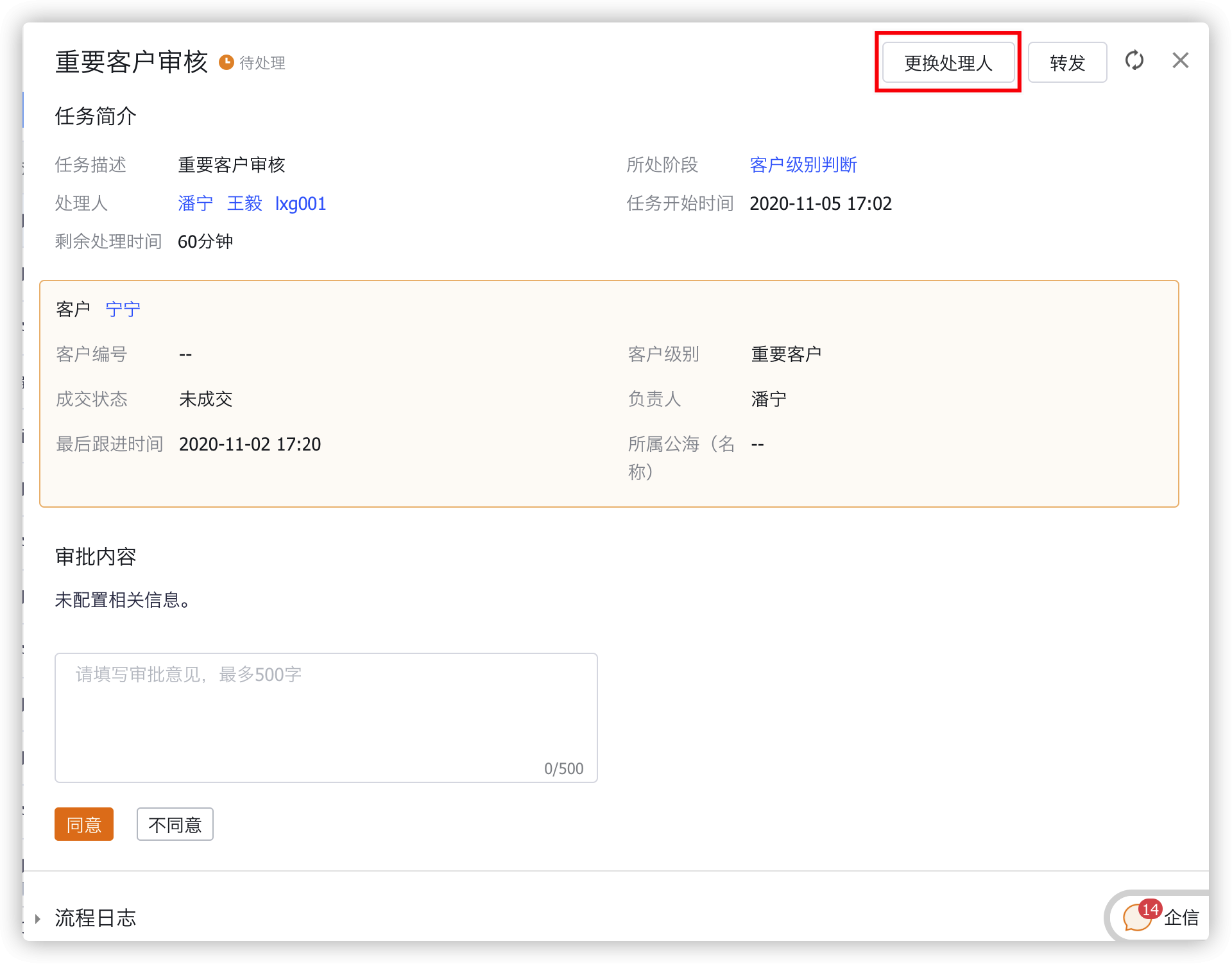Approve with the 同意 button

point(84,824)
